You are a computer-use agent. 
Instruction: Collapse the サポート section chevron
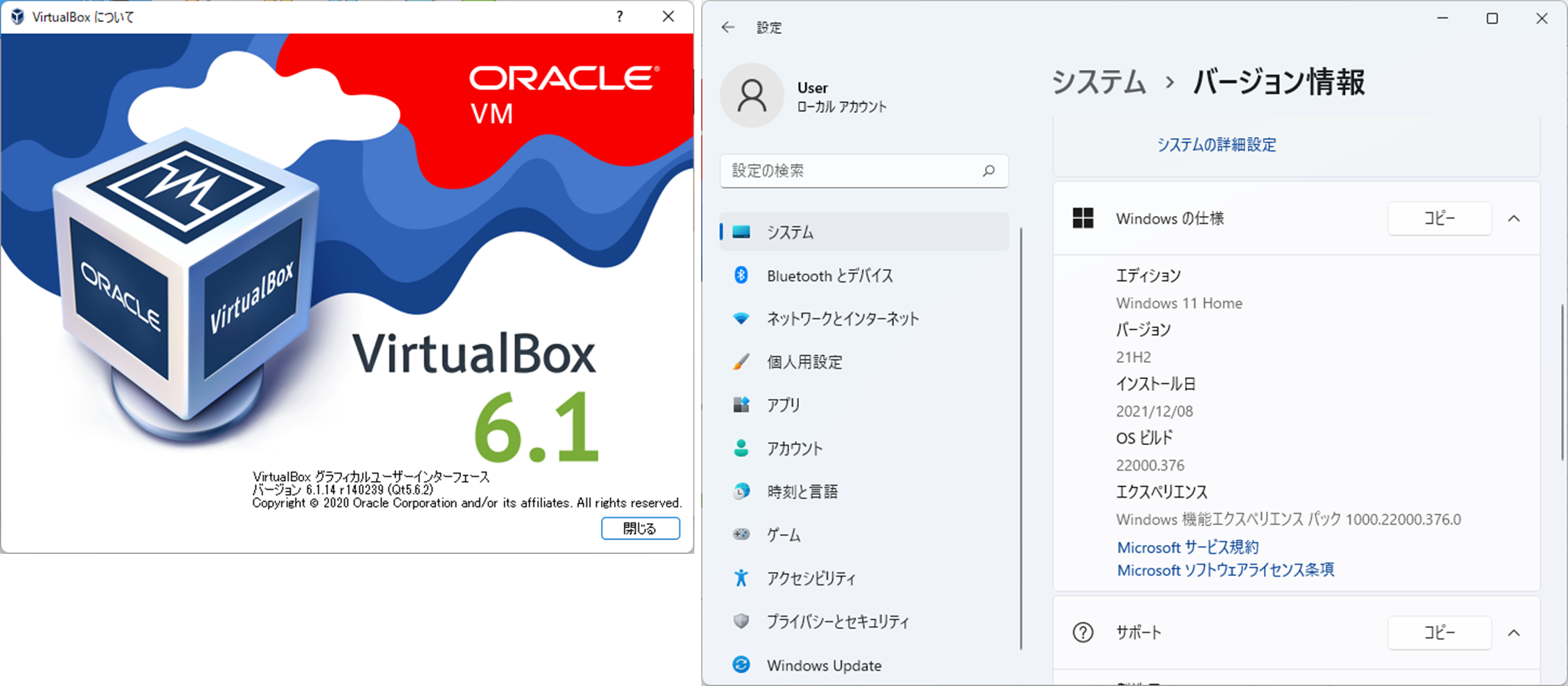(1514, 633)
